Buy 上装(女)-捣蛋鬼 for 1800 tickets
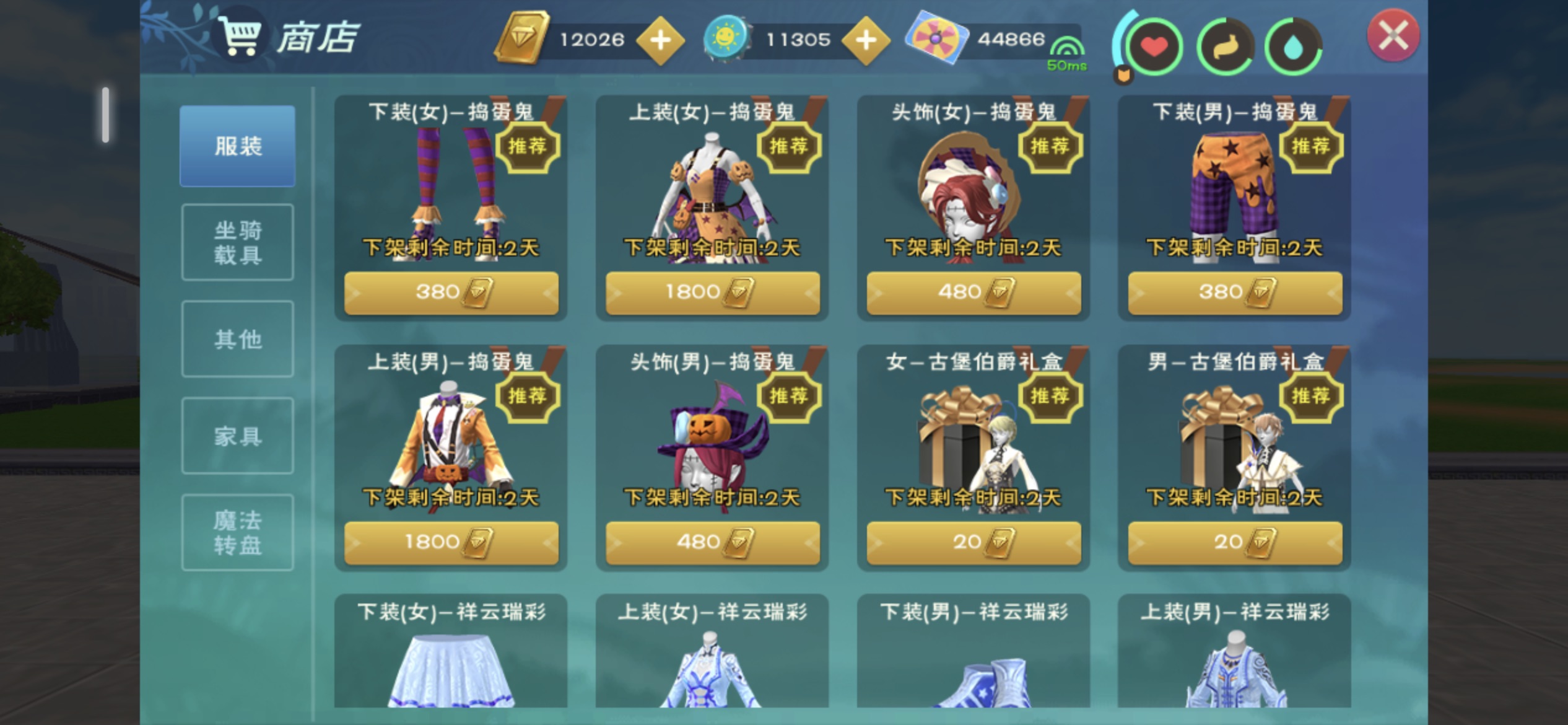Screen dimensions: 1568x725 pyautogui.click(x=712, y=292)
